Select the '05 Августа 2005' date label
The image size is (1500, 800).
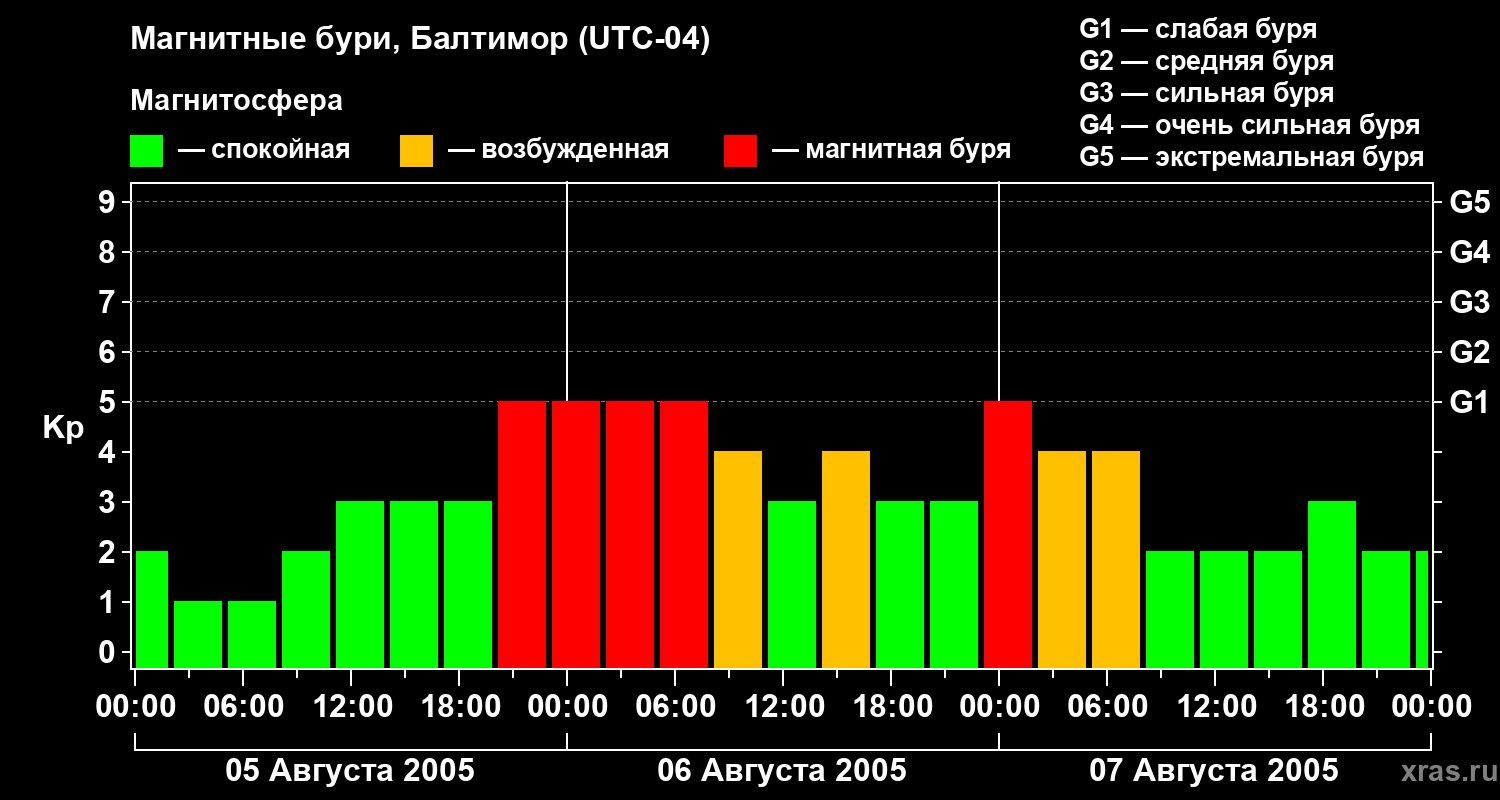(x=350, y=771)
